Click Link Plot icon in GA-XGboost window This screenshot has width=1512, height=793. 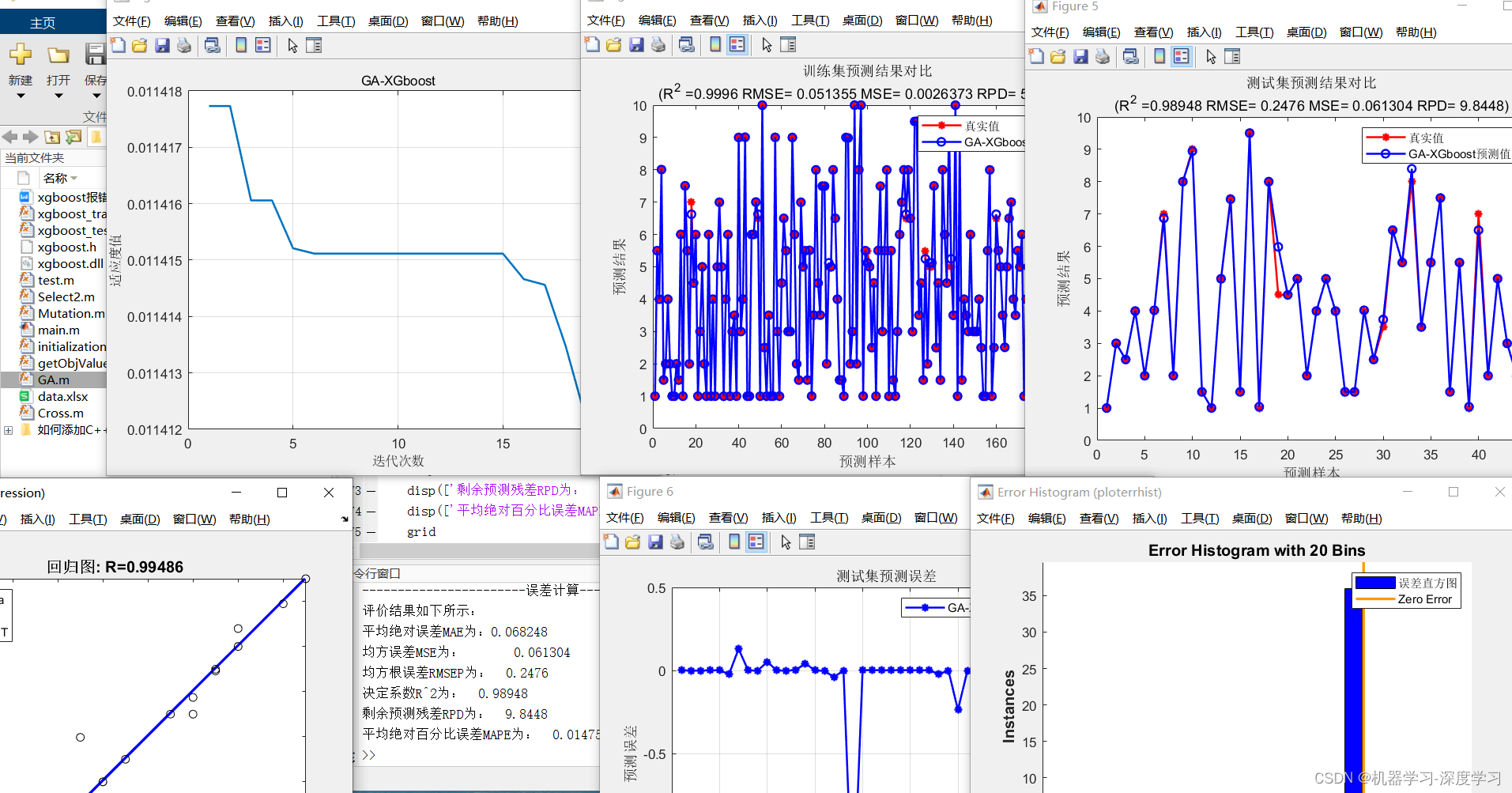coord(213,45)
